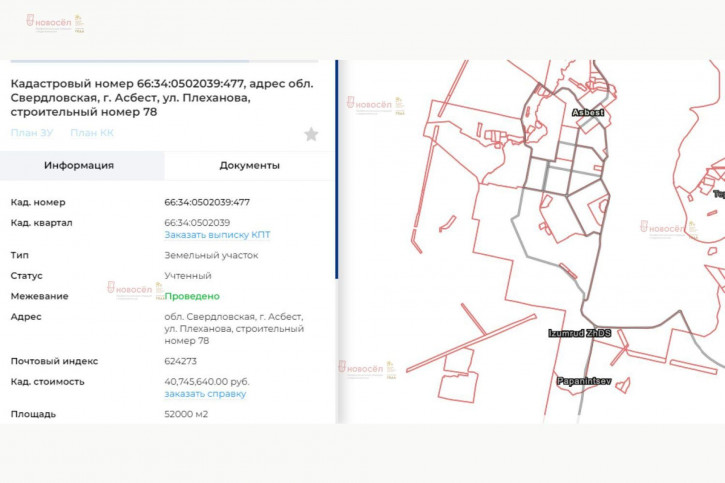Open the План КК link

tap(92, 133)
